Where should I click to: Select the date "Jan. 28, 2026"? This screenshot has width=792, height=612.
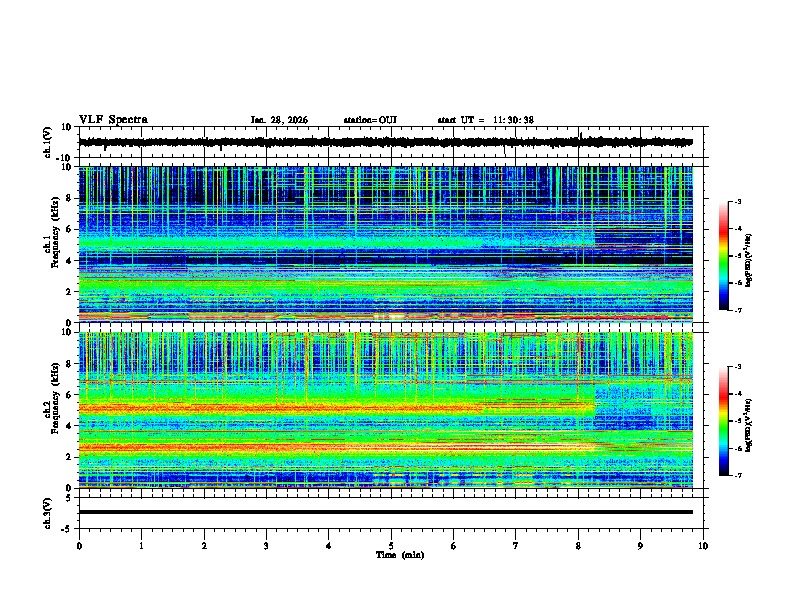coord(279,120)
